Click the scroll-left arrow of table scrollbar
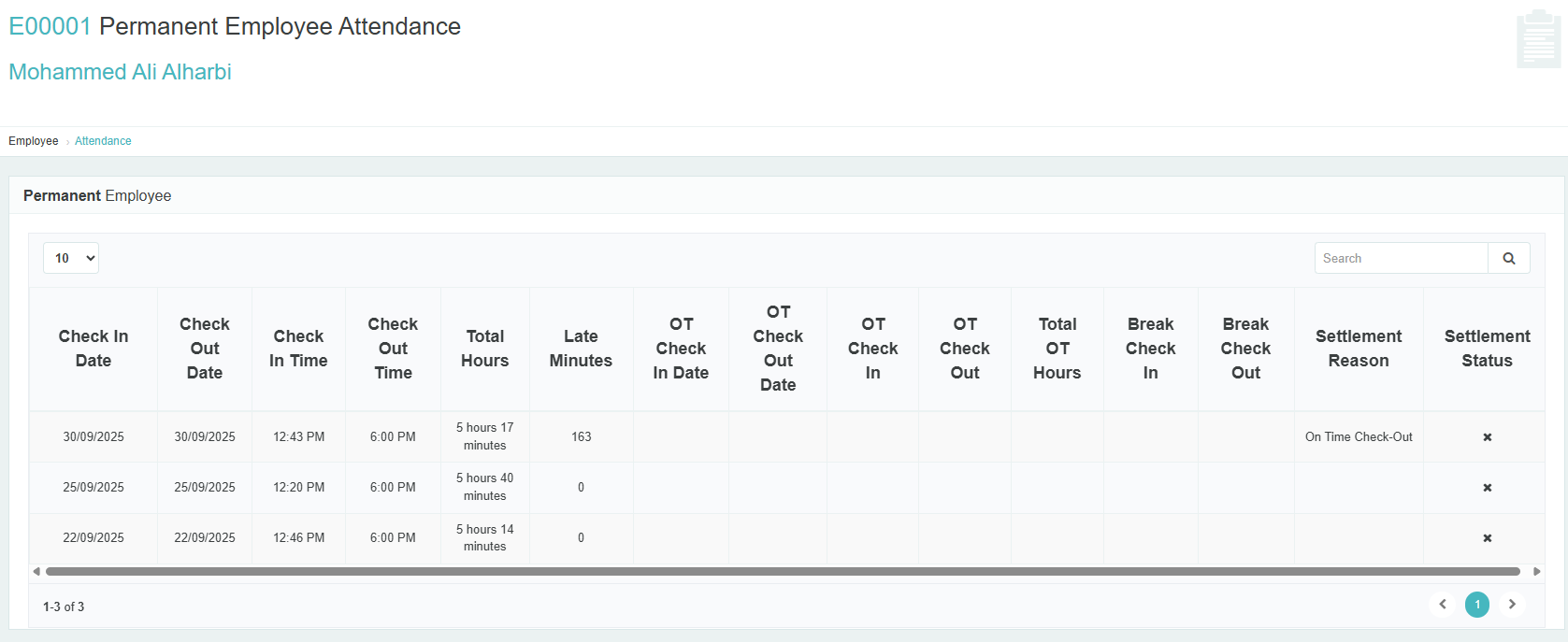 click(x=36, y=571)
